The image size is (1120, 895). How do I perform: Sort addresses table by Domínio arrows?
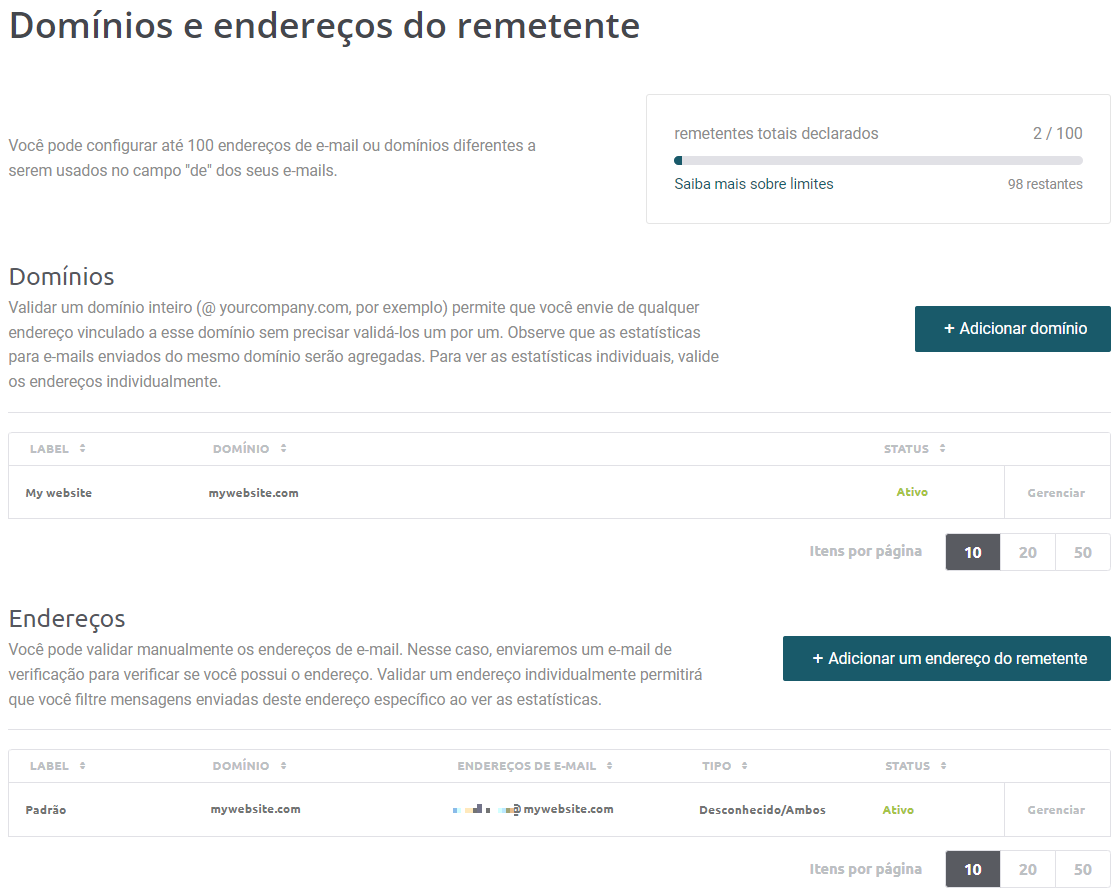284,766
